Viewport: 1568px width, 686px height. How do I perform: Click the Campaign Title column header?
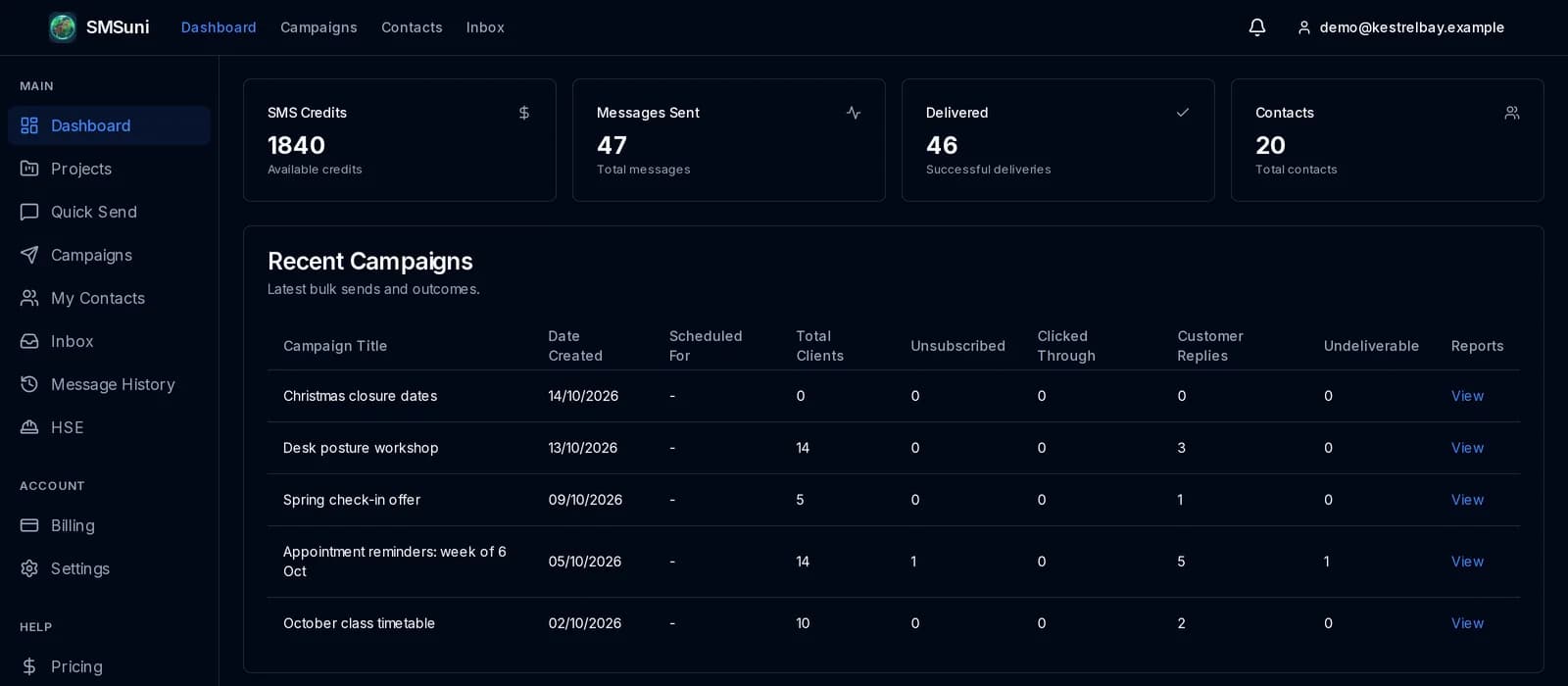pos(335,346)
